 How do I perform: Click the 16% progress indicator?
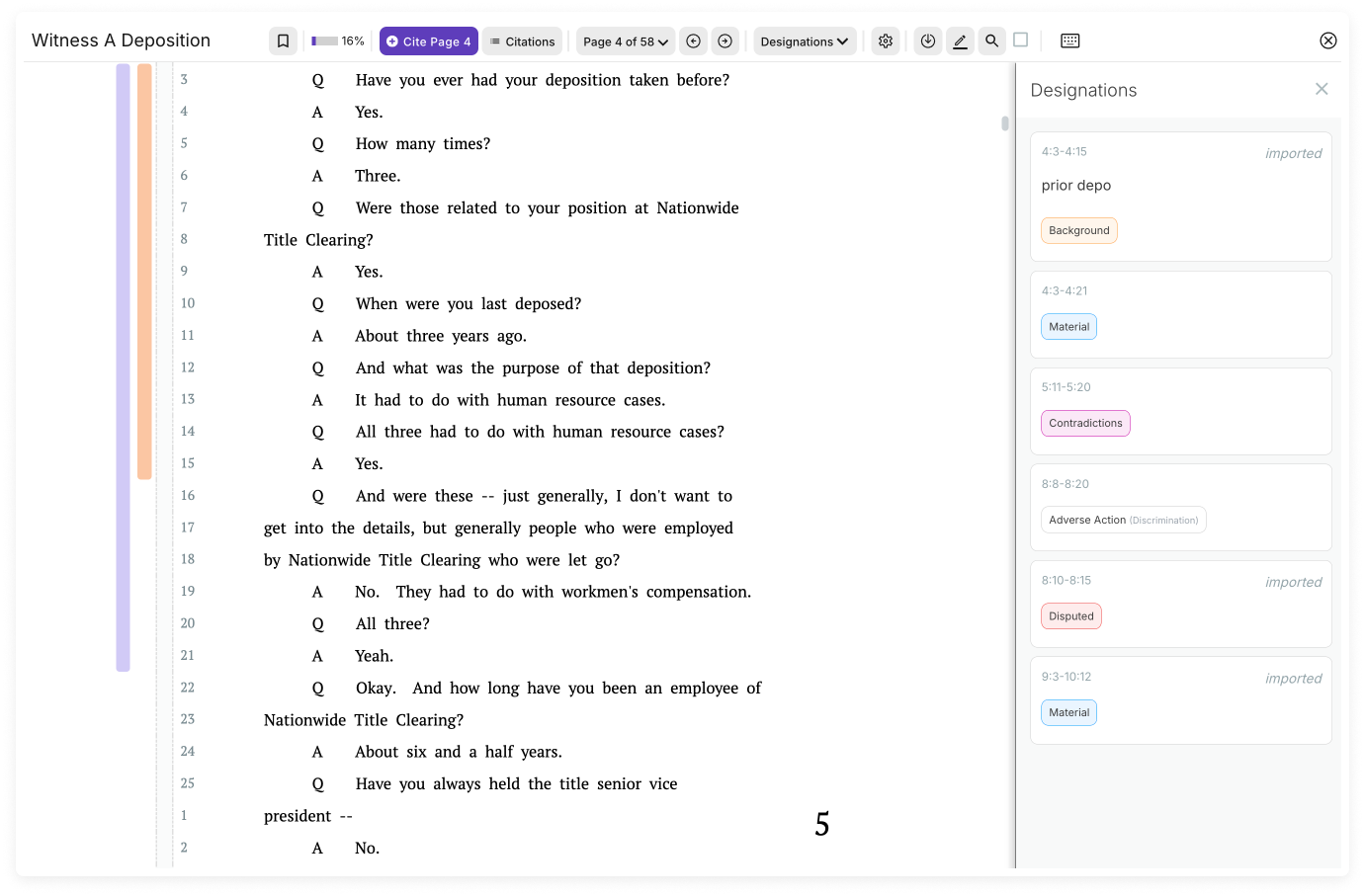(338, 41)
